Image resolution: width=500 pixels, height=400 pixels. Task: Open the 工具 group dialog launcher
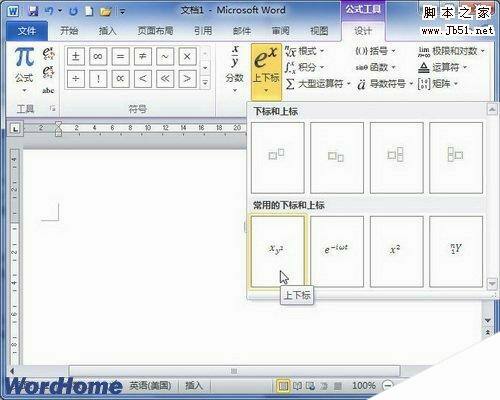click(x=52, y=108)
